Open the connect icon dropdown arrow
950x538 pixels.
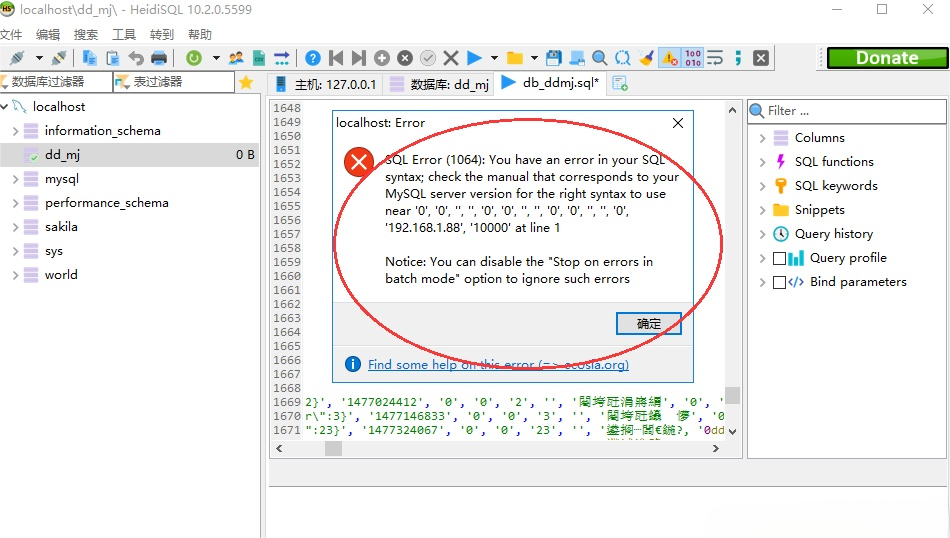coord(39,58)
